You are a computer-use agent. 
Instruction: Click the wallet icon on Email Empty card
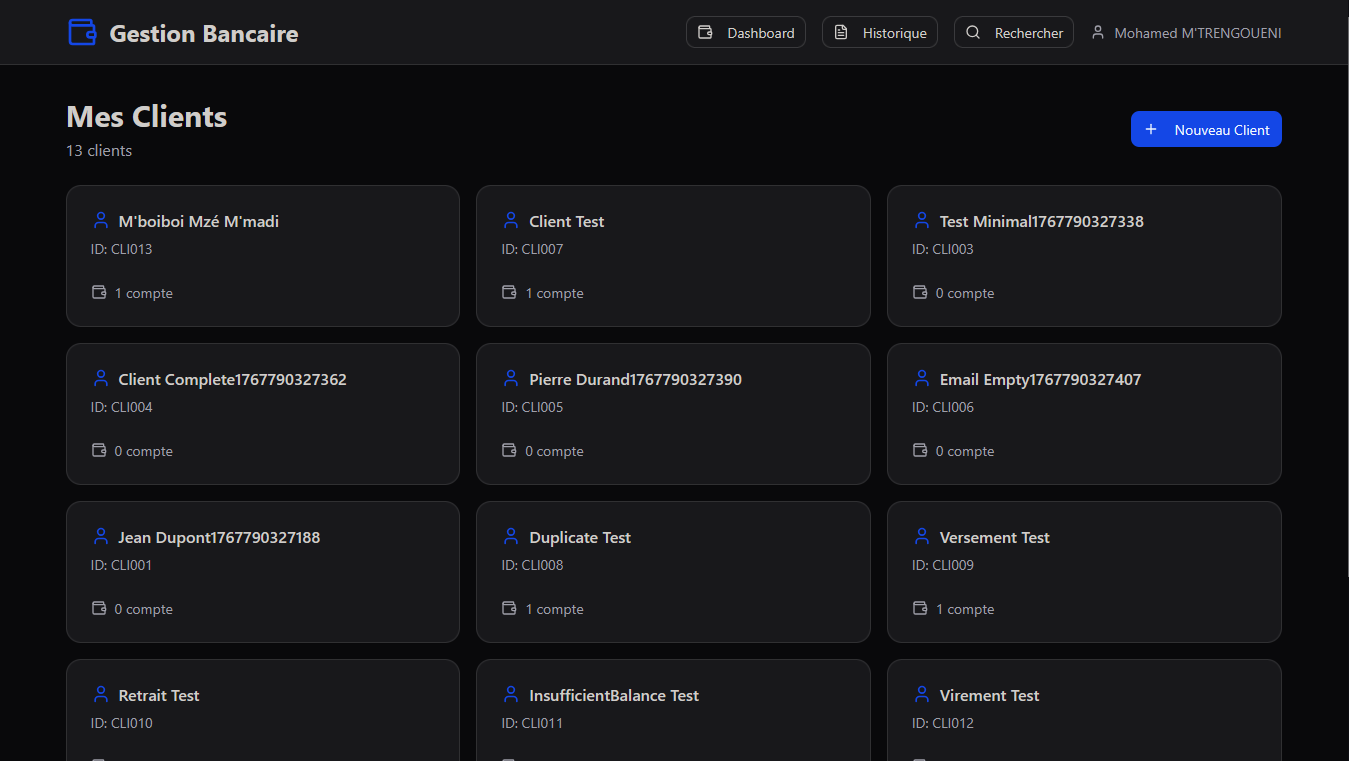tap(921, 451)
